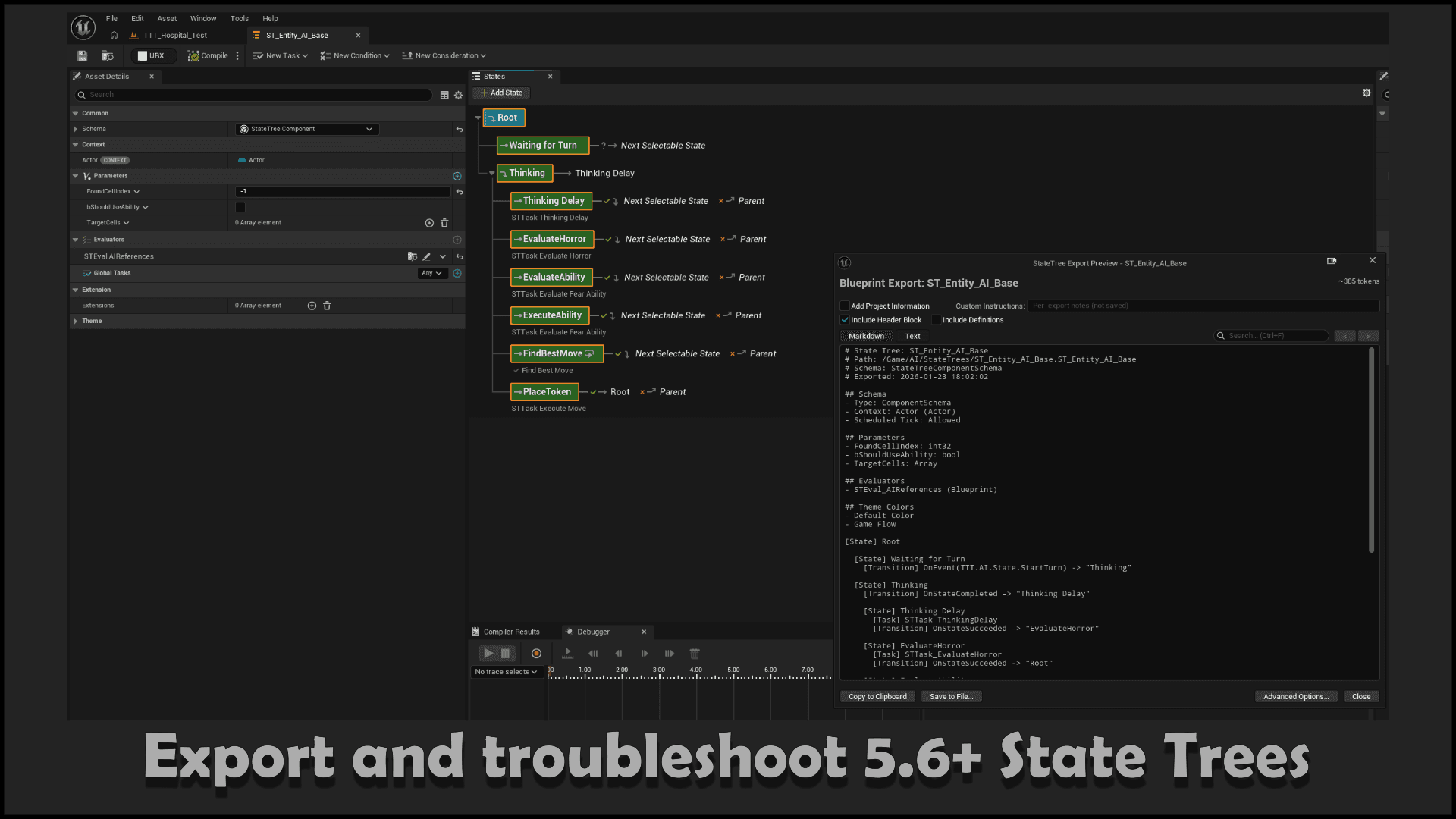Start a debugger recording with the record icon
The height and width of the screenshot is (819, 1456).
pos(536,653)
